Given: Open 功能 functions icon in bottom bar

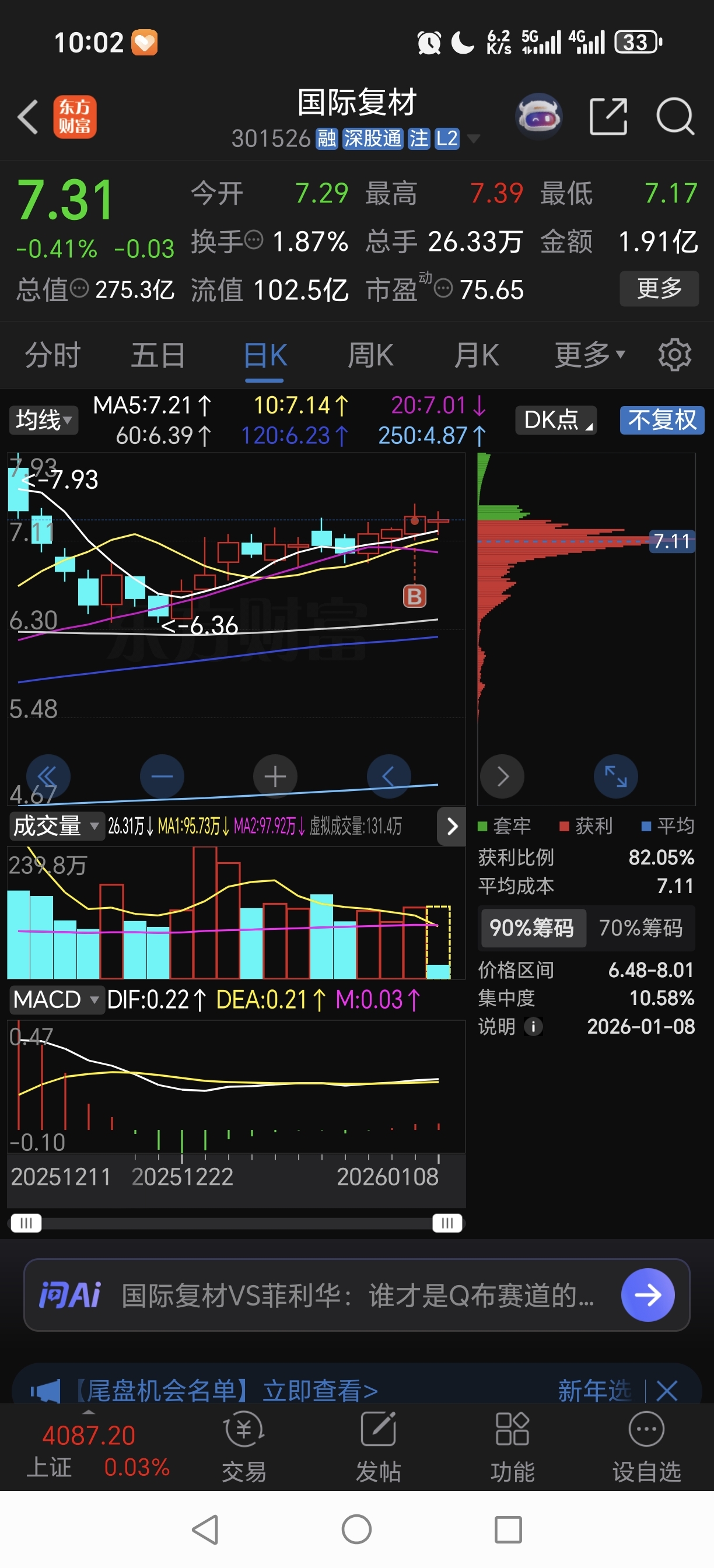Looking at the screenshot, I should [513, 1447].
